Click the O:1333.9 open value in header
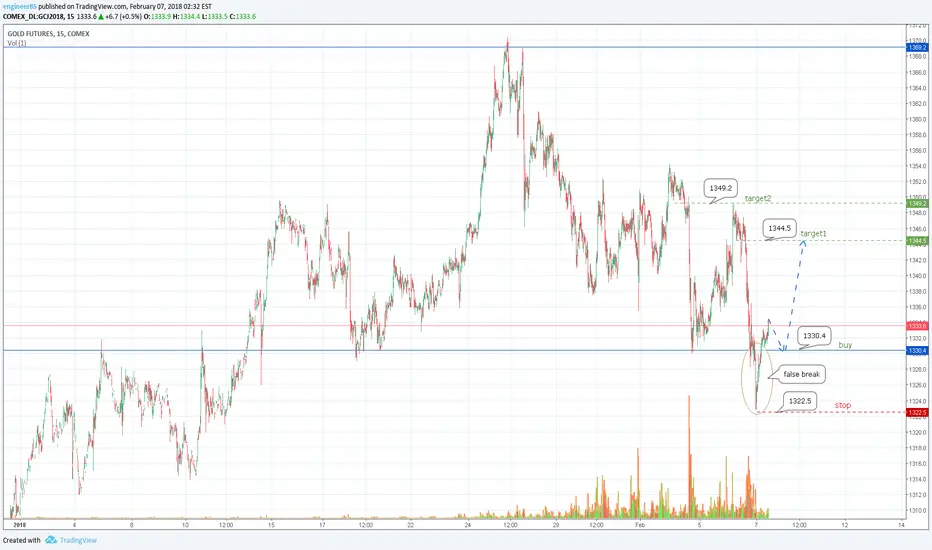Viewport: 932px width, 550px height. click(158, 17)
